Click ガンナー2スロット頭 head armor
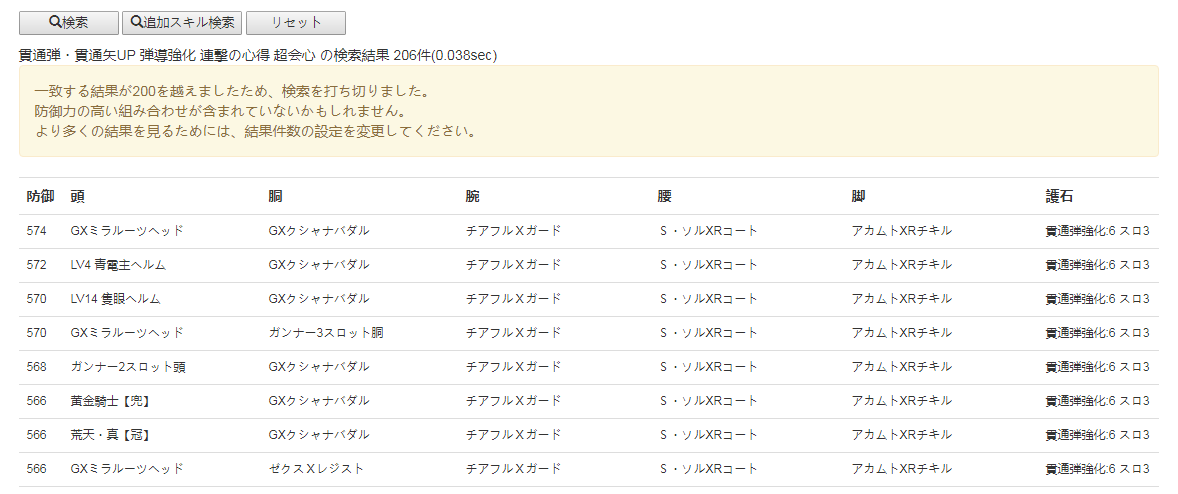1178x494 pixels. click(128, 367)
